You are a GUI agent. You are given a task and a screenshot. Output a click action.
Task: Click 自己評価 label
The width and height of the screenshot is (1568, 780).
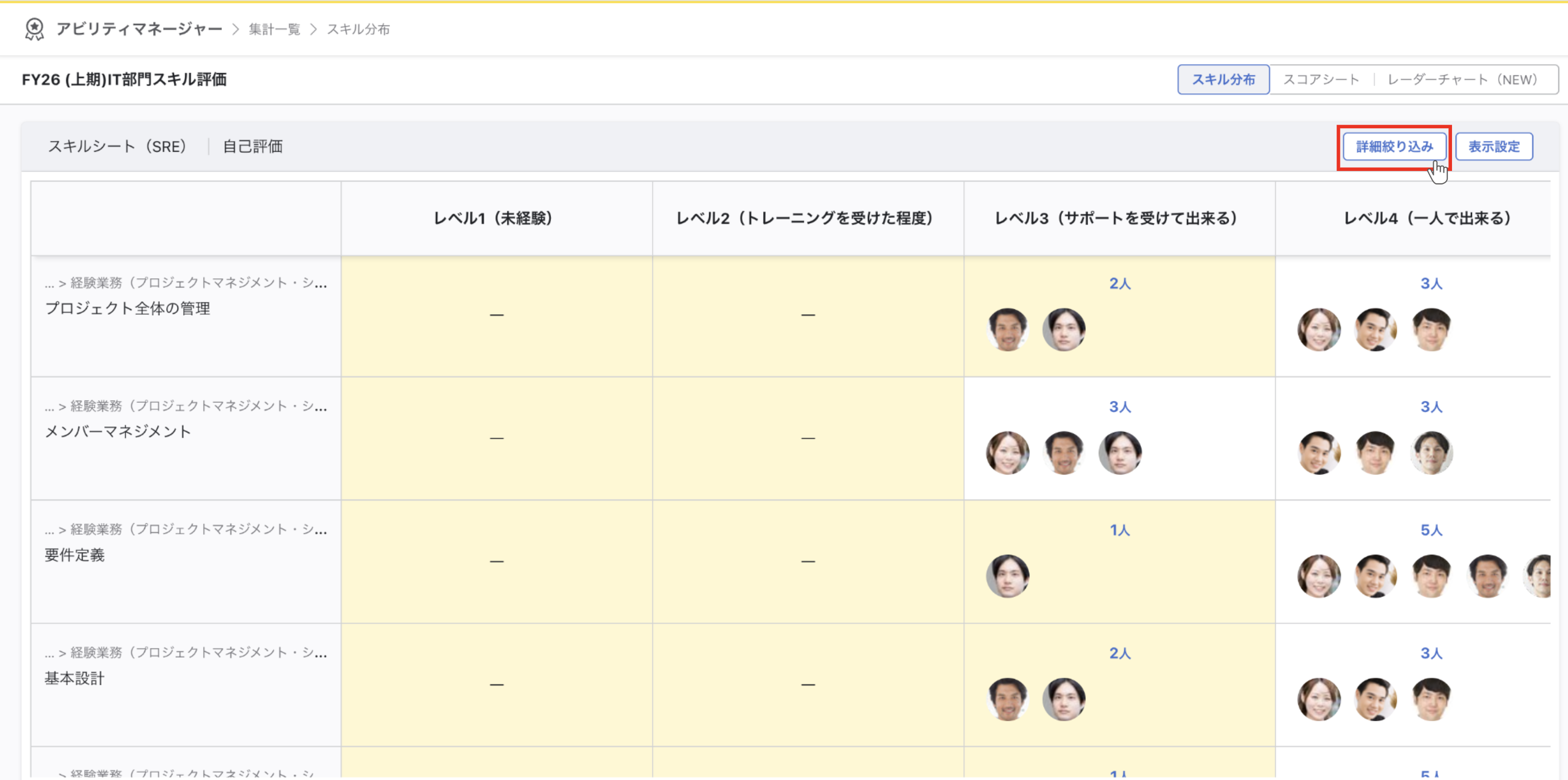click(253, 146)
